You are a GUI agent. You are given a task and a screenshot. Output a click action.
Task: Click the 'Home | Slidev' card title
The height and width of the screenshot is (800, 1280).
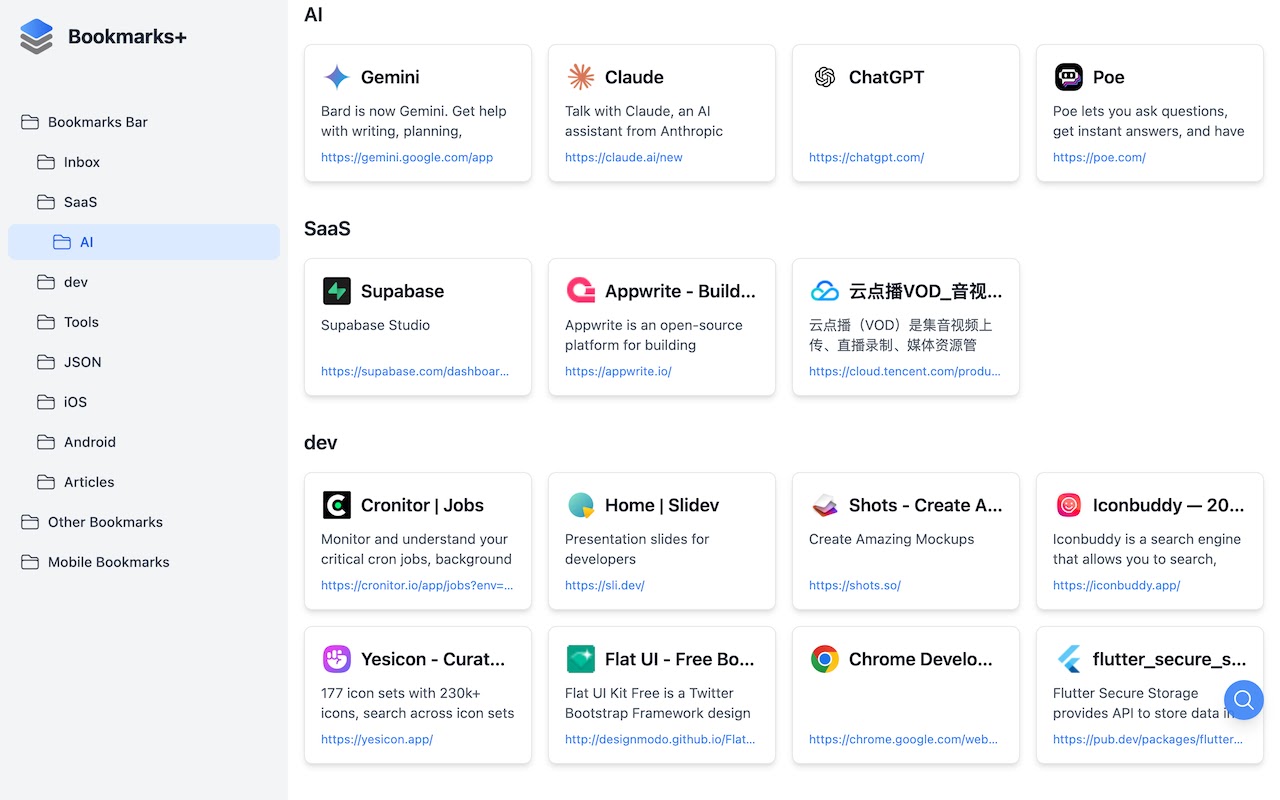662,505
